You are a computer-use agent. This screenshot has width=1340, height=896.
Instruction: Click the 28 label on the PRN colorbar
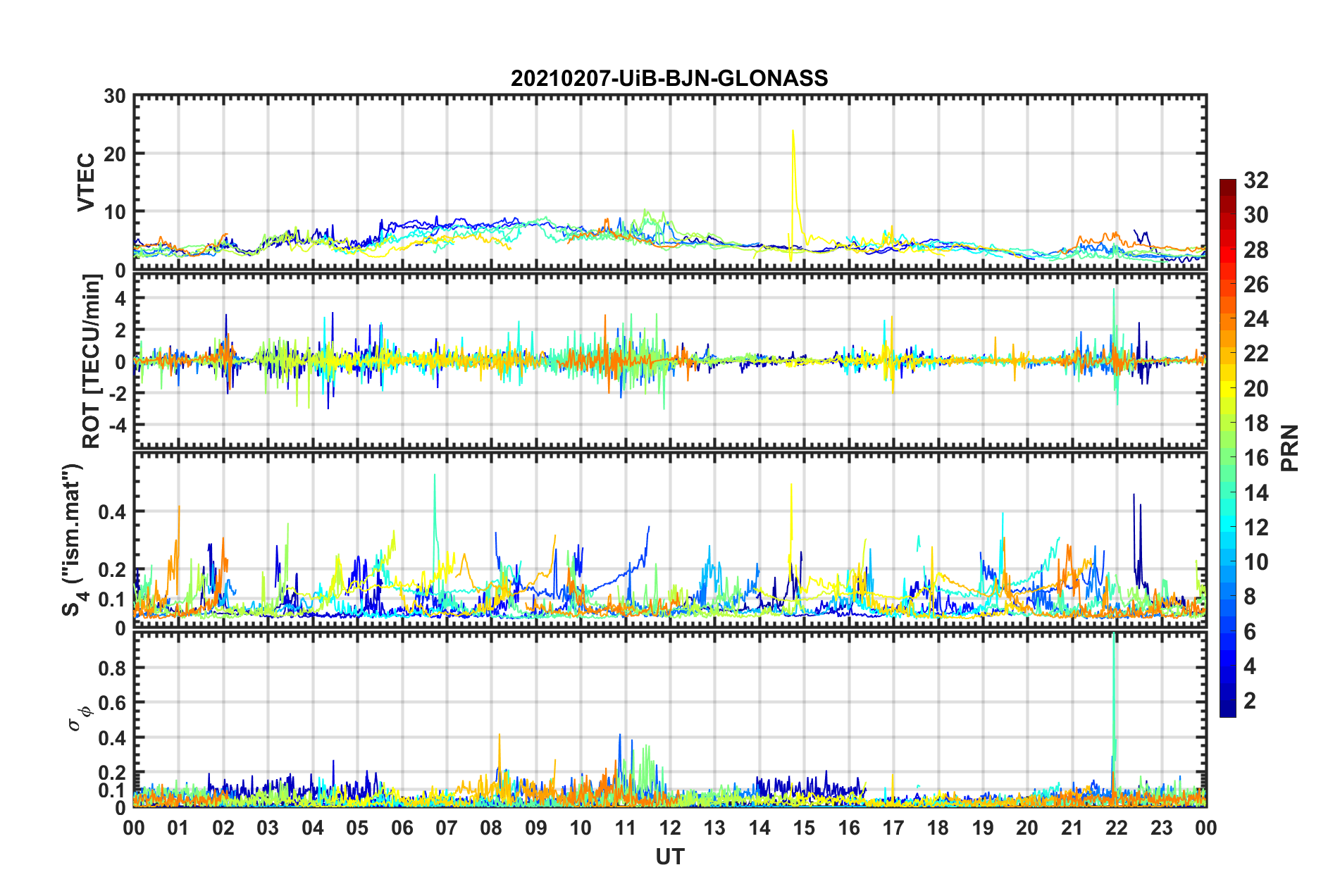pos(1256,250)
